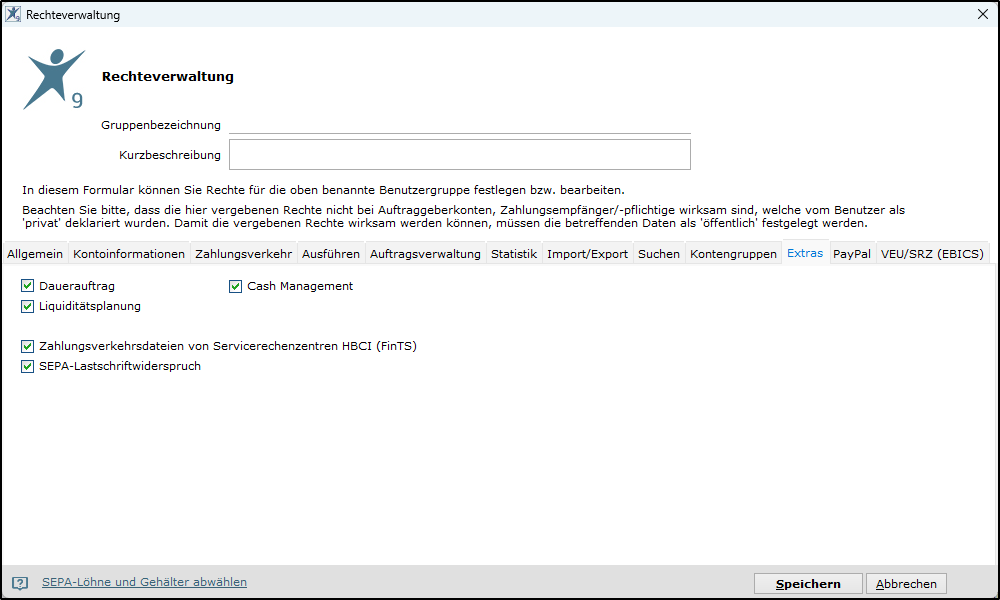
Task: Open the Suchen tab
Action: (x=659, y=254)
